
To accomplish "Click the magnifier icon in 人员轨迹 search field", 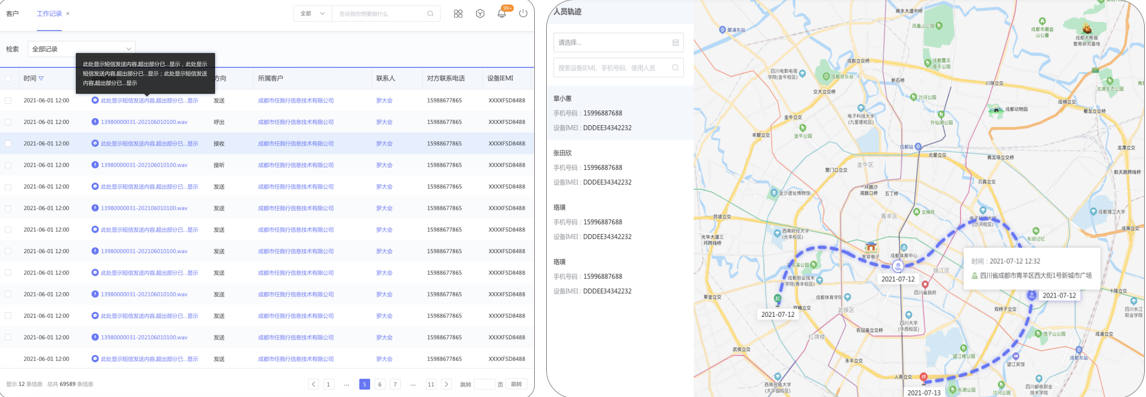I will 676,68.
